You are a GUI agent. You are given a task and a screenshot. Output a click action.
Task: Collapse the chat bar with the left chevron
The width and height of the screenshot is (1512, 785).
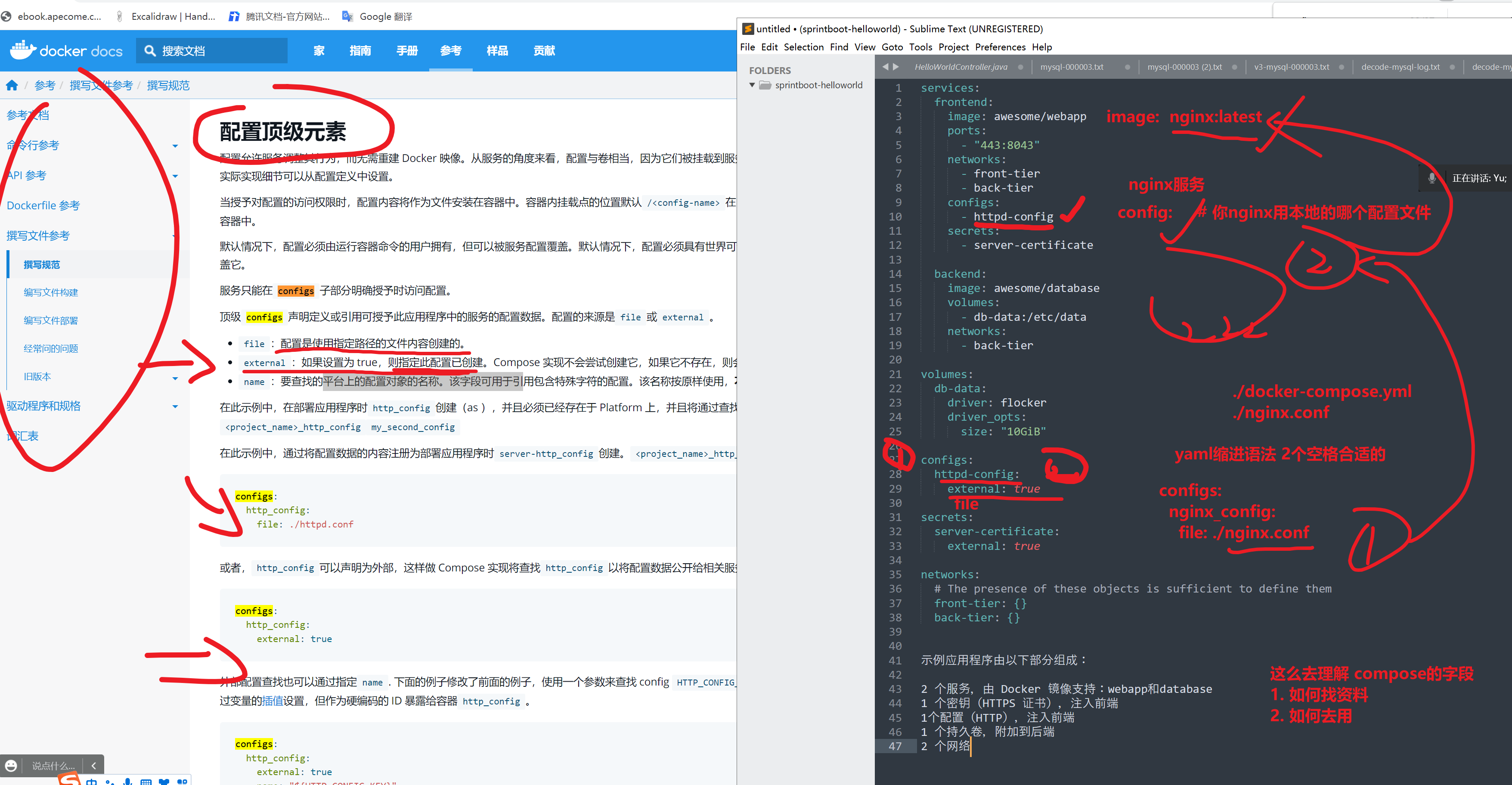[94, 765]
